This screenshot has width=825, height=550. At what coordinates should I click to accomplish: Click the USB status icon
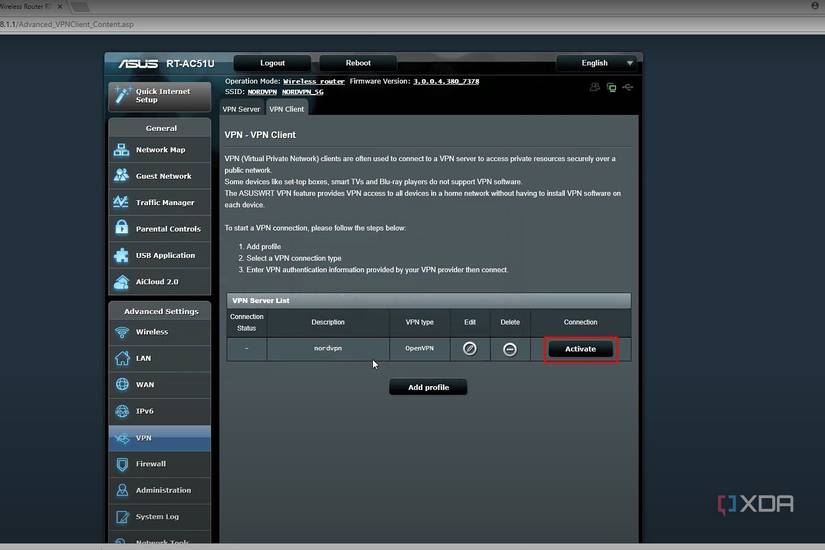click(628, 87)
